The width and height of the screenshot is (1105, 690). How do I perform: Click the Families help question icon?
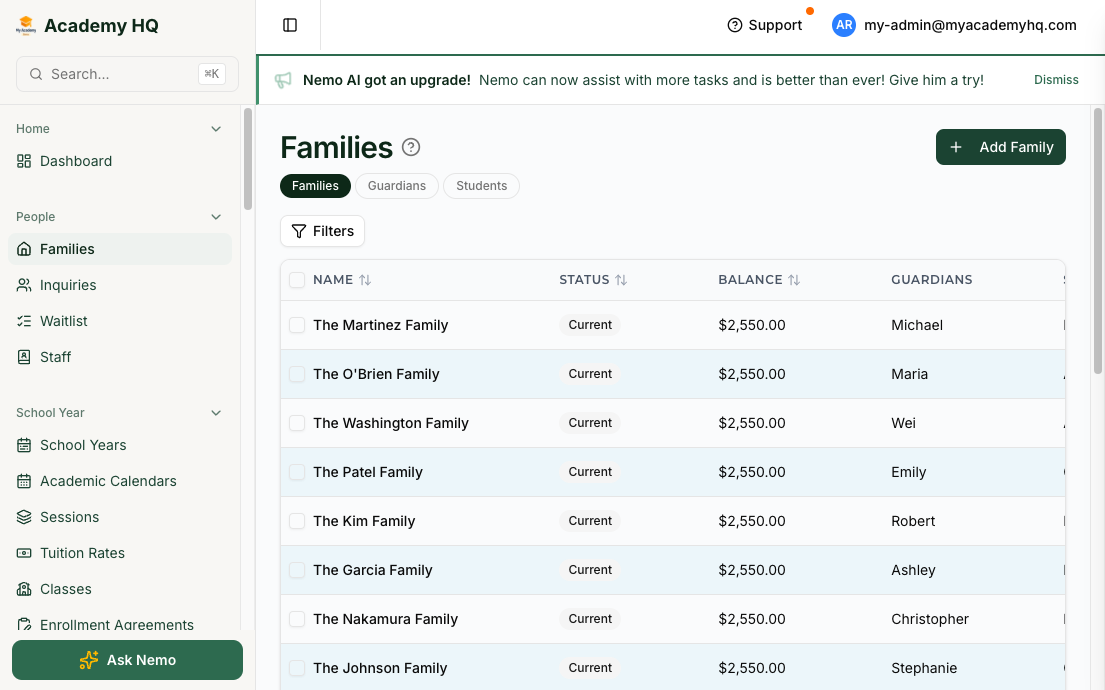(x=411, y=147)
